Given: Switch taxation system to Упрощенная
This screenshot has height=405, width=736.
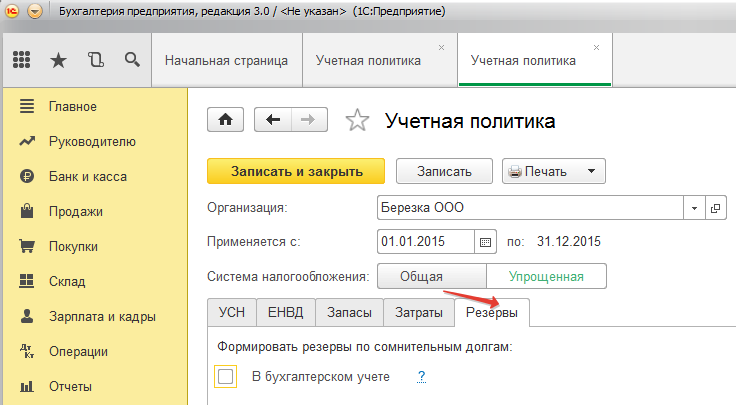Looking at the screenshot, I should tap(546, 276).
